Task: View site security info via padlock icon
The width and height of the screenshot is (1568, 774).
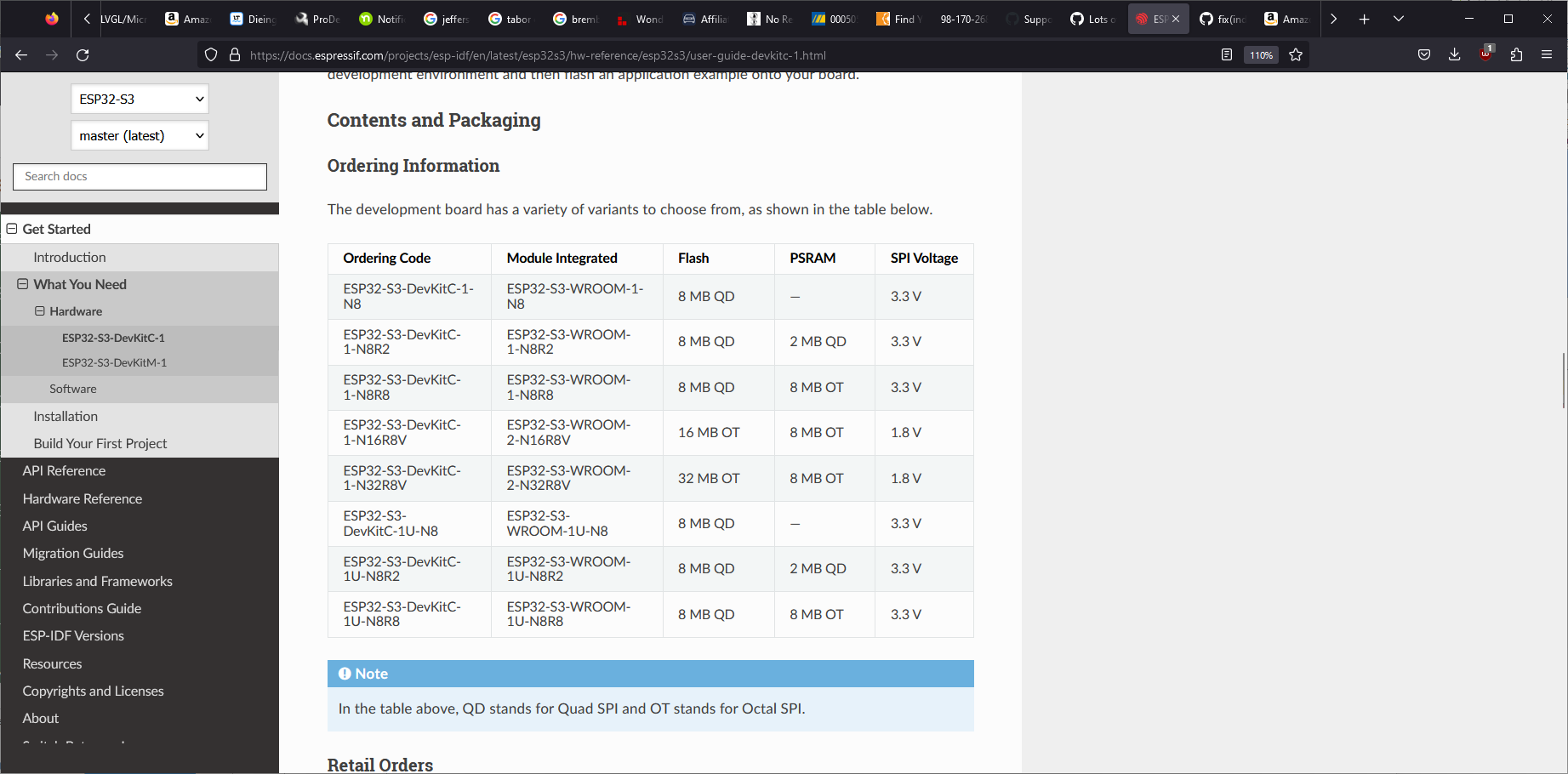Action: 235,54
